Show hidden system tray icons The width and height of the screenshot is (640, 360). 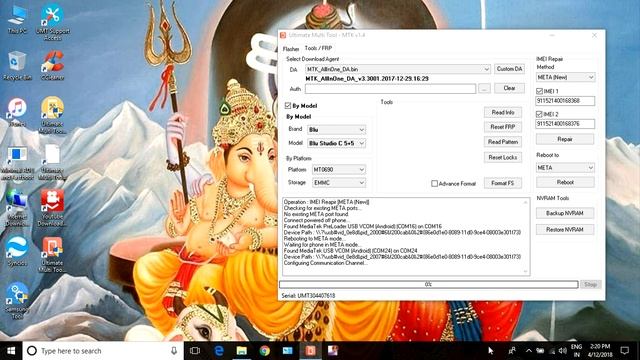(529, 351)
